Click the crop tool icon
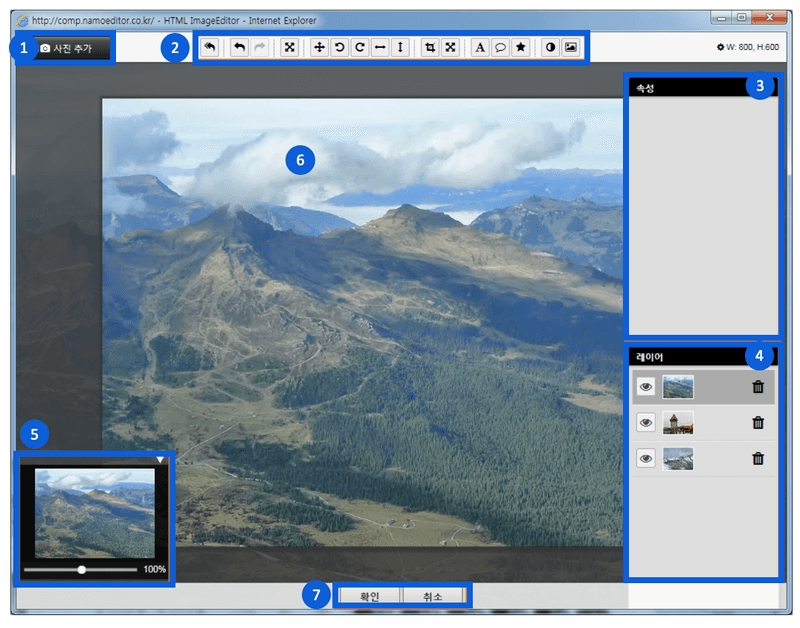The image size is (800, 628). click(430, 48)
